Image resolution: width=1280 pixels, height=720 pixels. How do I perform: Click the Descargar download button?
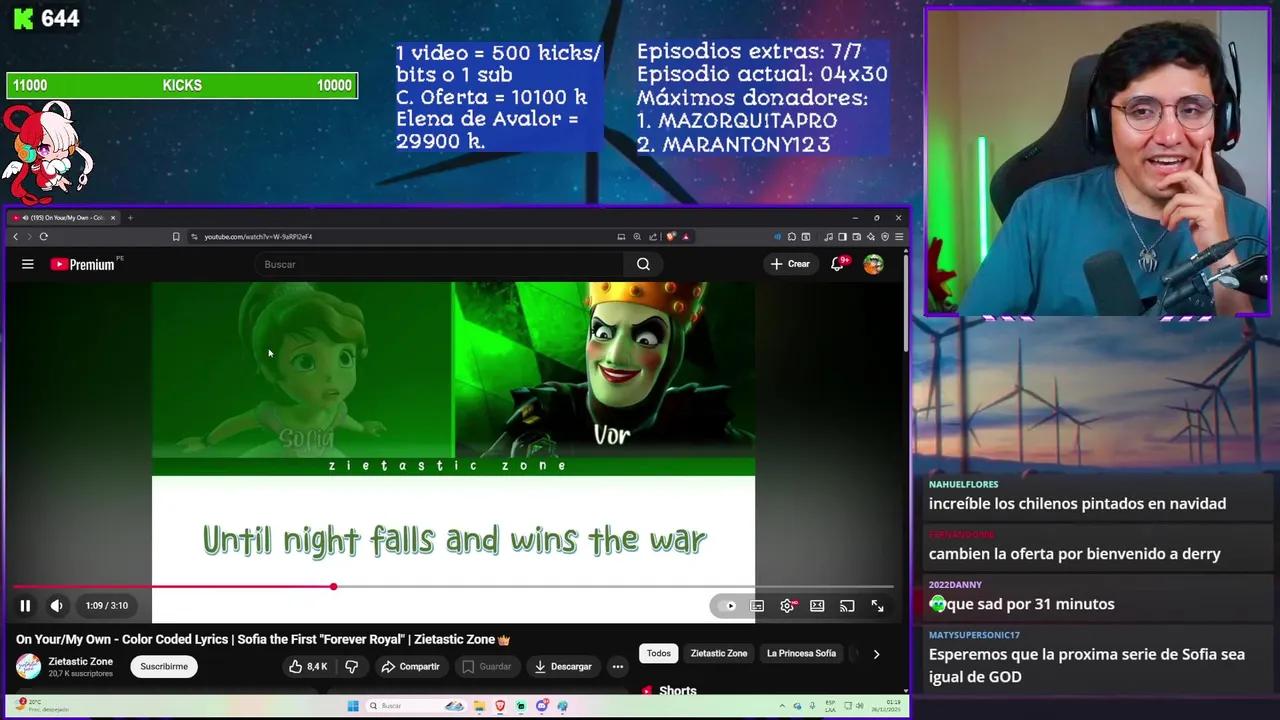tap(563, 666)
